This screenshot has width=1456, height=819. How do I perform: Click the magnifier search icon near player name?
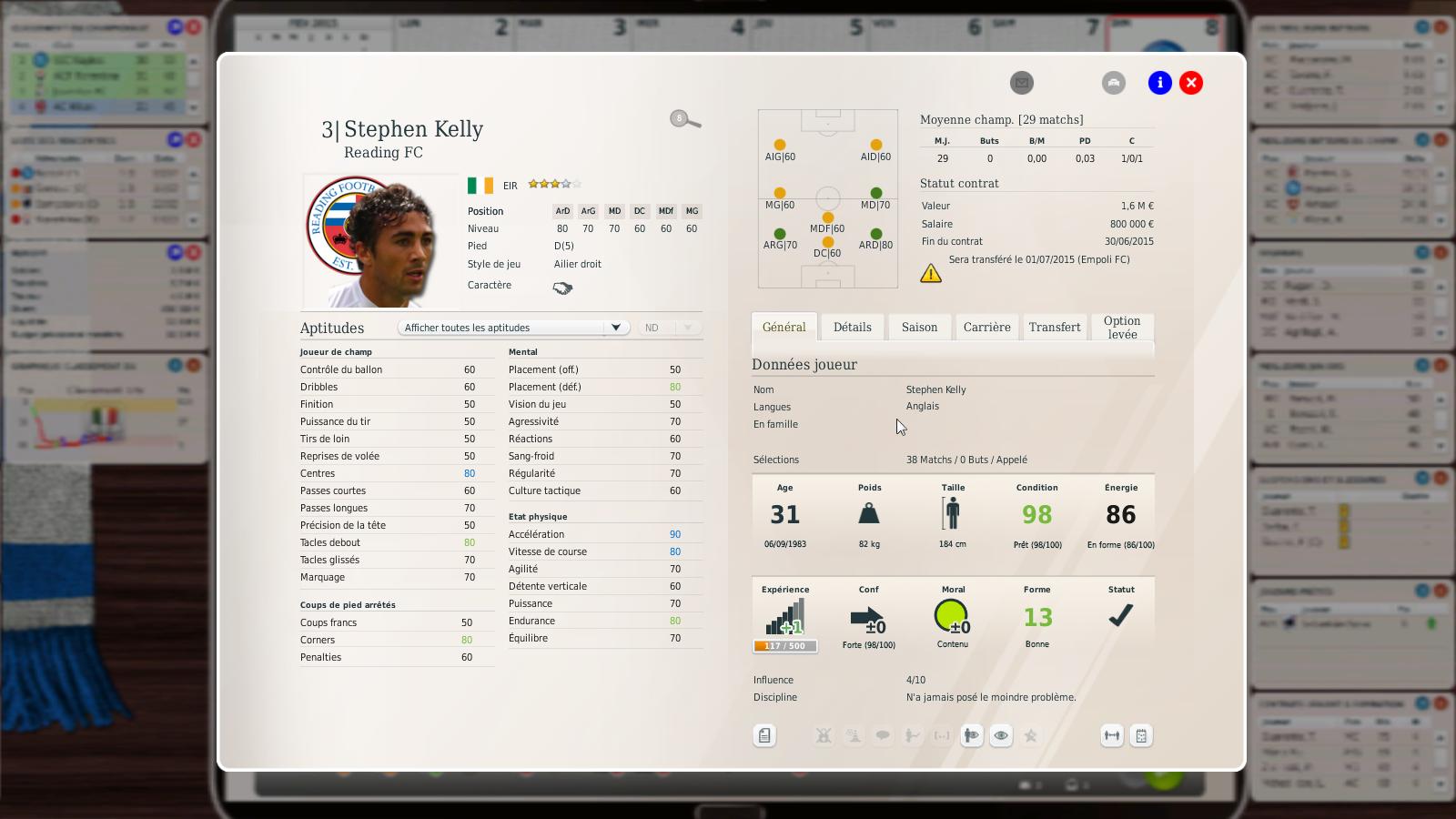[x=685, y=119]
